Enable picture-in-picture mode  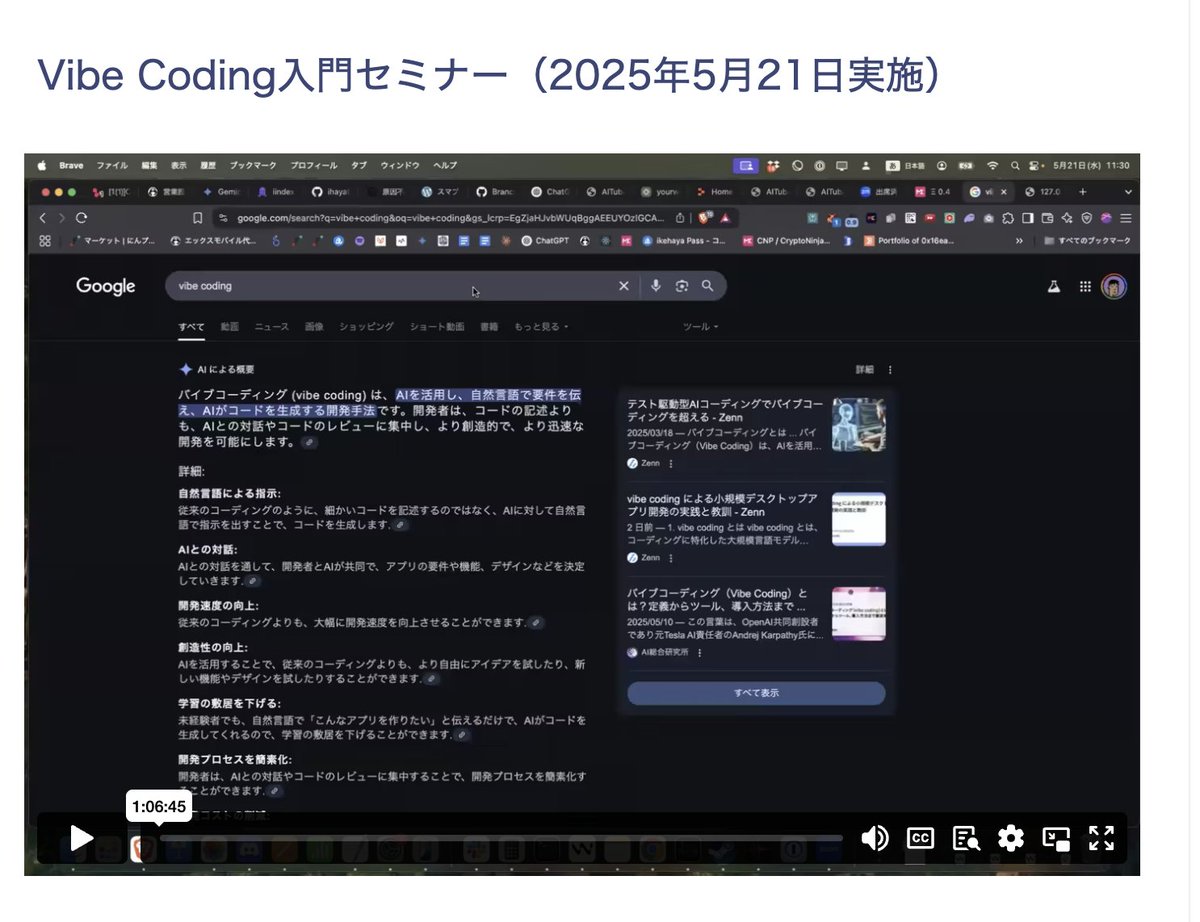tap(1056, 838)
